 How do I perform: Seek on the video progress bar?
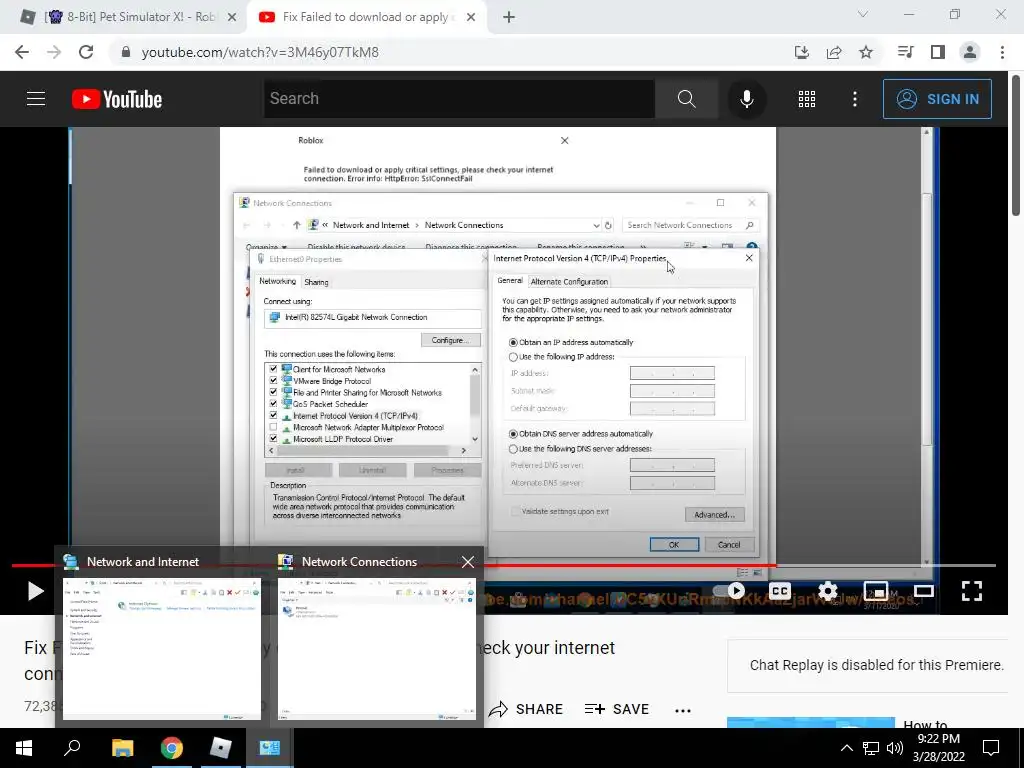[x=504, y=565]
